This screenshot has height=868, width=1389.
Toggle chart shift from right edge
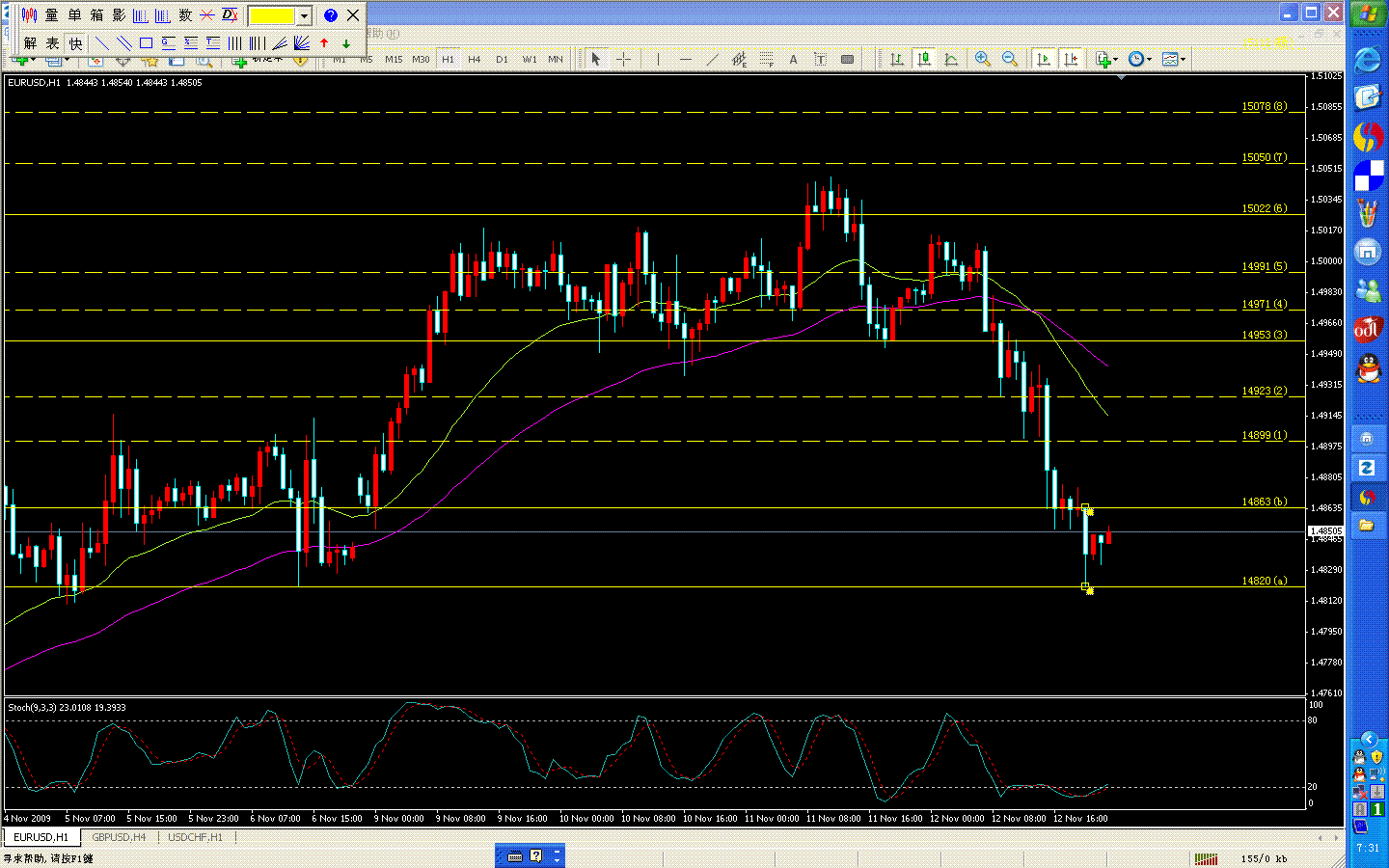[1070, 59]
